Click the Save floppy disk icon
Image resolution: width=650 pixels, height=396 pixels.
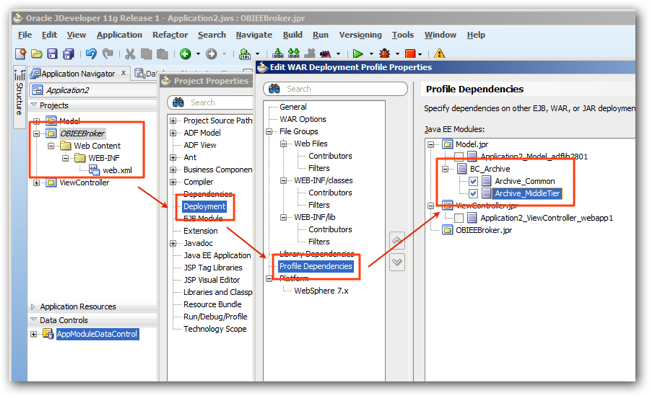tap(52, 53)
